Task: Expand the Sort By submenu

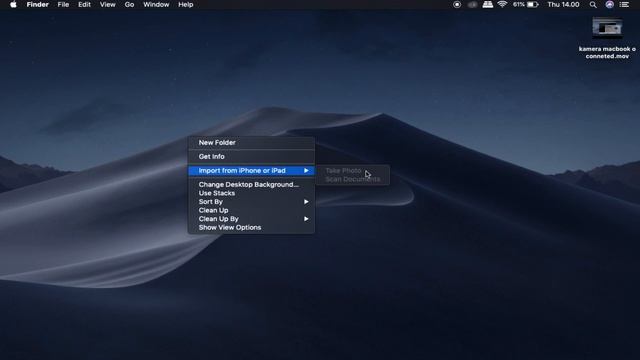Action: pos(251,202)
